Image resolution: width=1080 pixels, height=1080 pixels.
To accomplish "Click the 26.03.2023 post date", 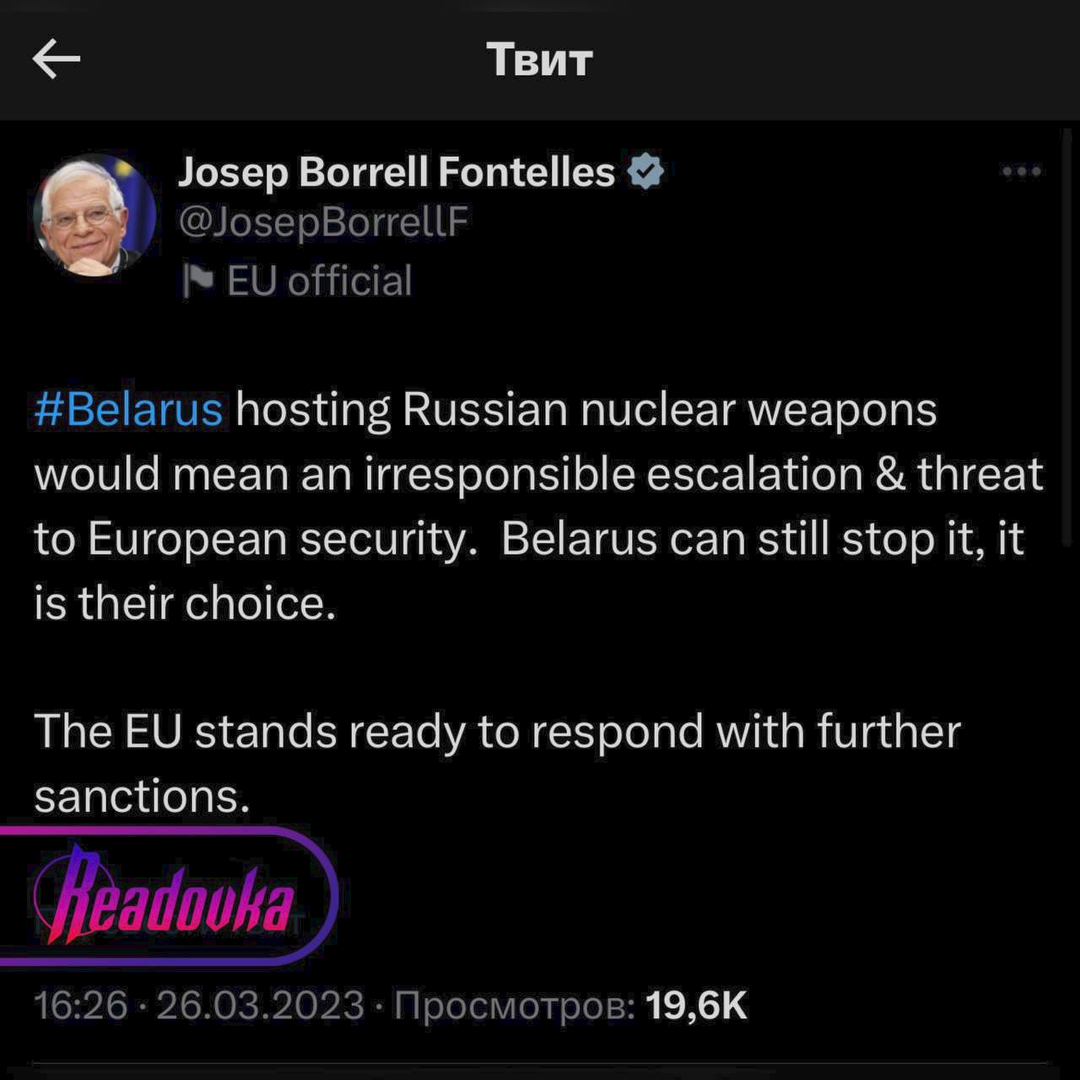I will pos(260,1005).
